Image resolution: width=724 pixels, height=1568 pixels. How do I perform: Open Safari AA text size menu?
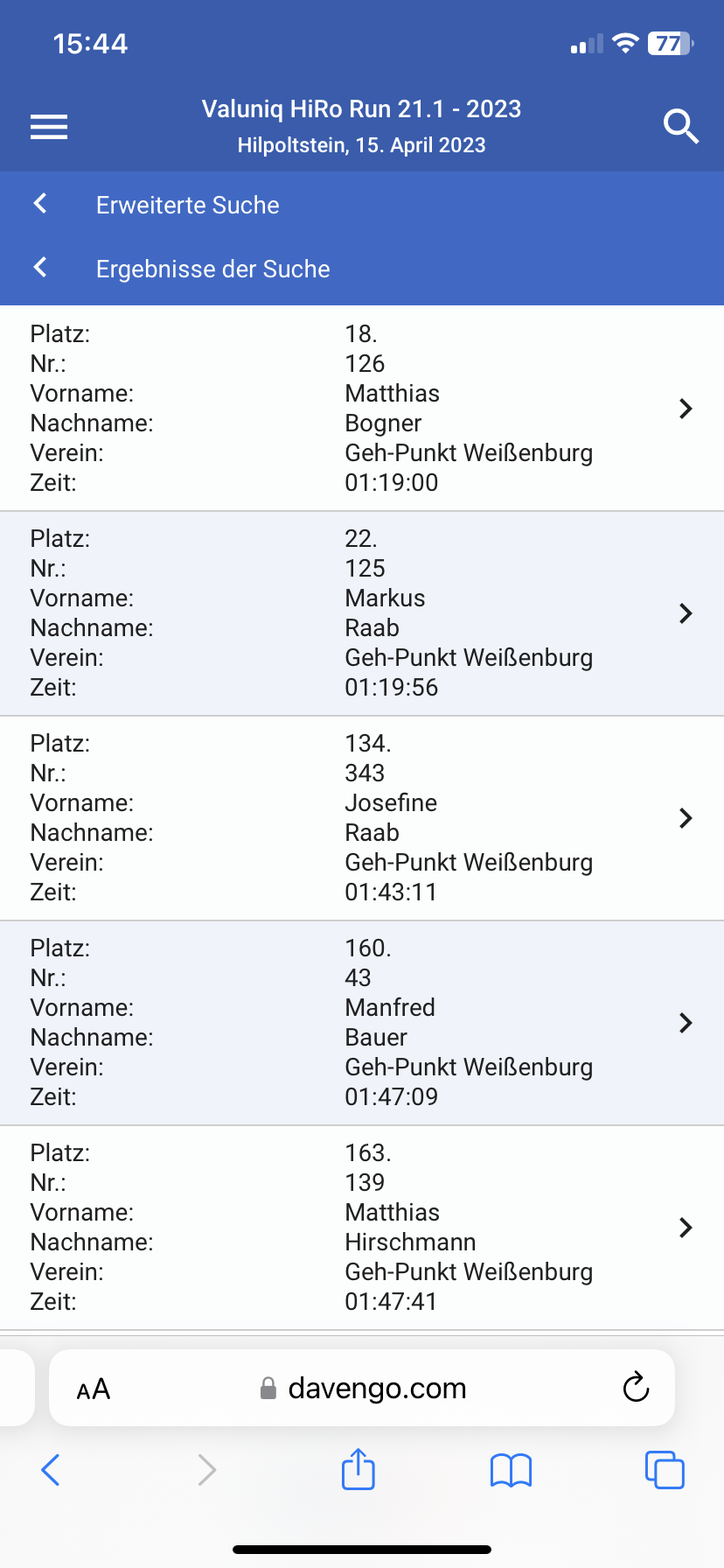pyautogui.click(x=94, y=1389)
